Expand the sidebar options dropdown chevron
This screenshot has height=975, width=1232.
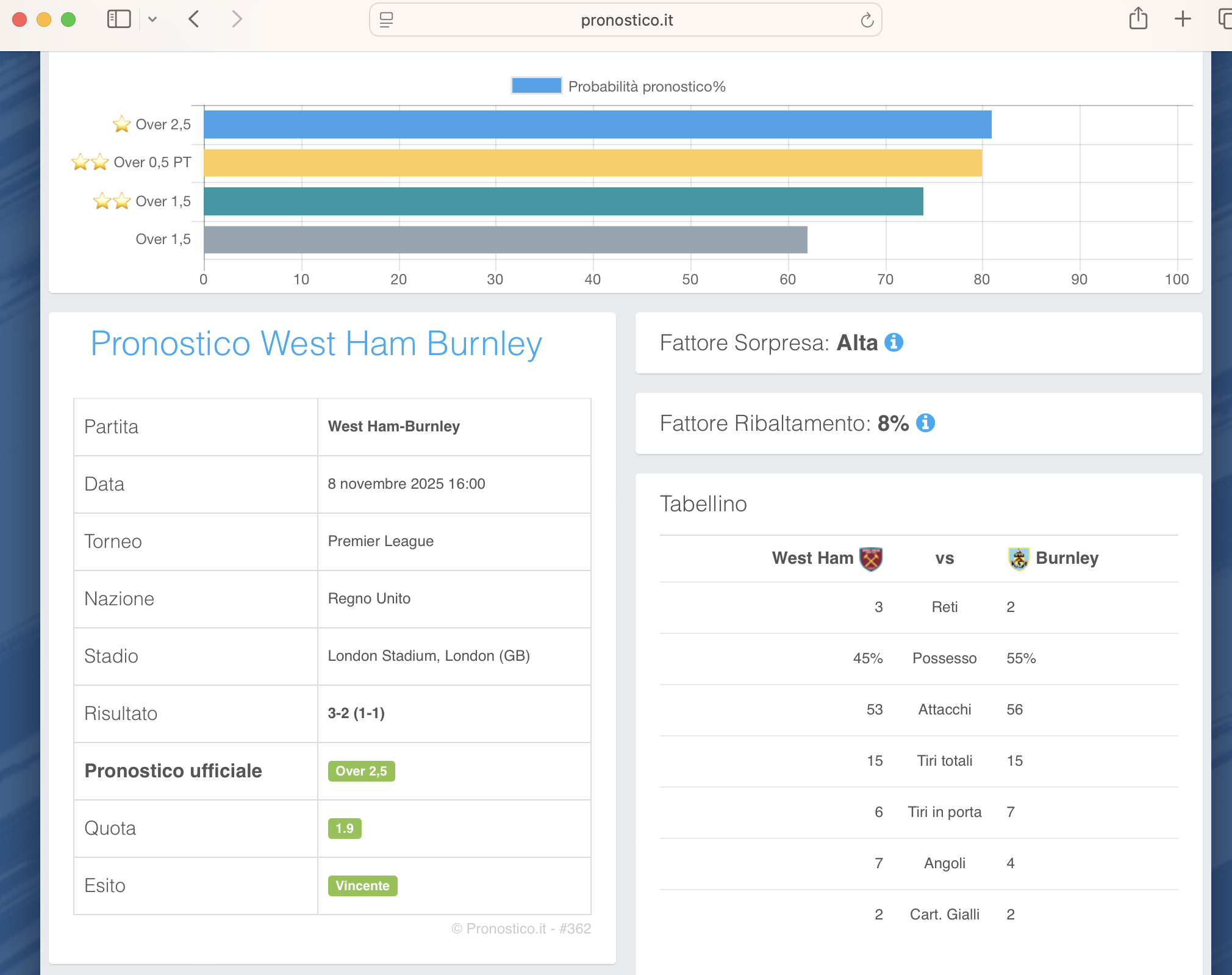152,20
